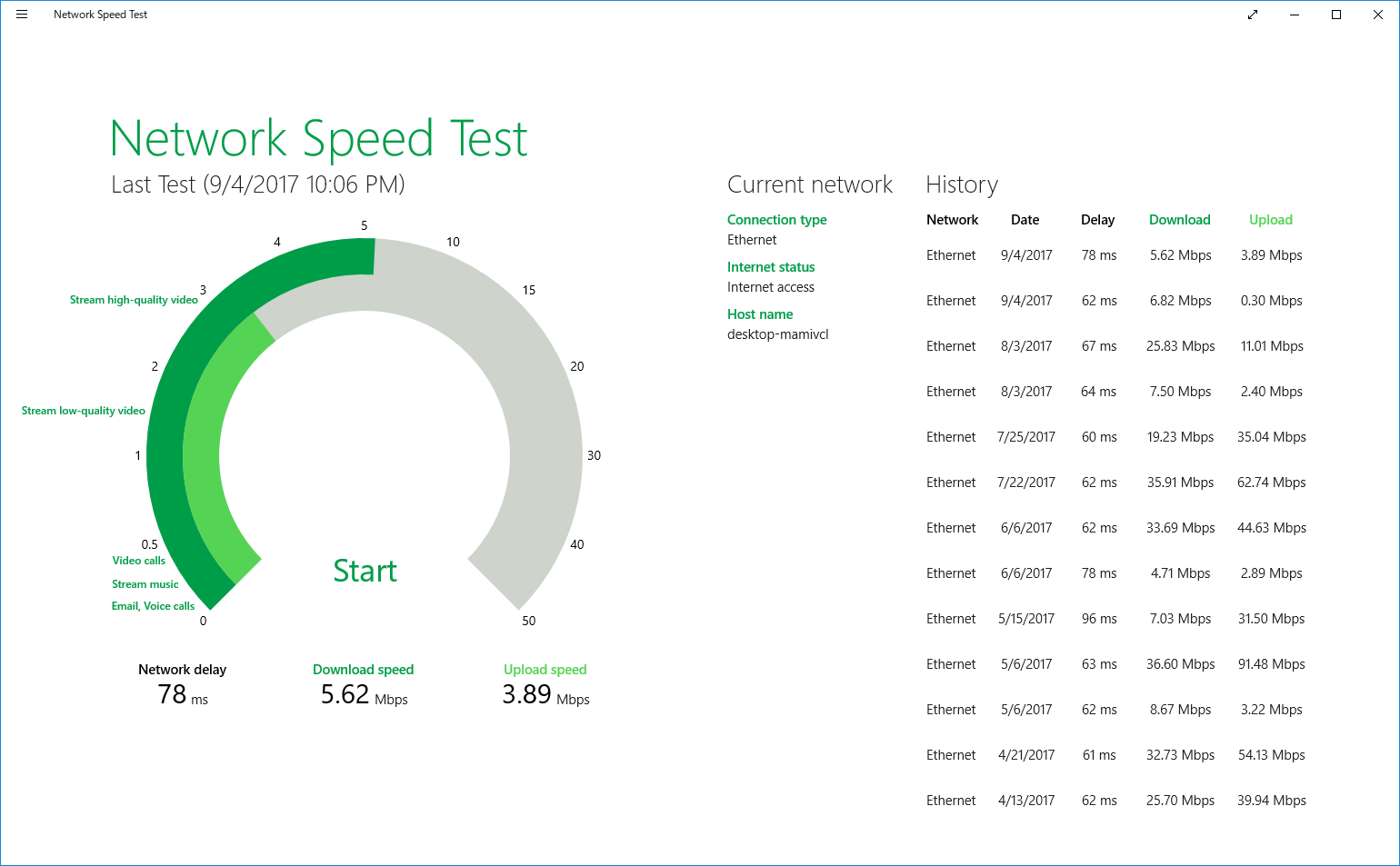Click the Download column header
Screen dimensions: 1400x866
[1180, 220]
